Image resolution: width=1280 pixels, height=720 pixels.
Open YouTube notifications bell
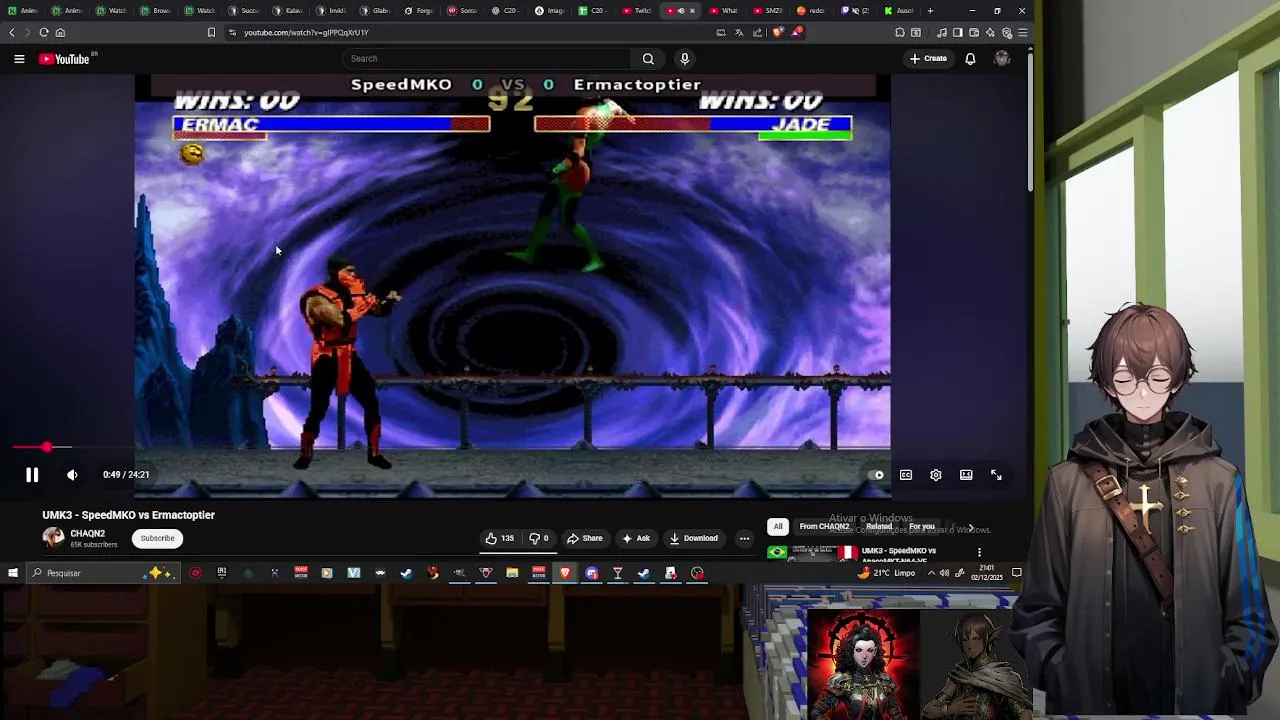coord(970,59)
